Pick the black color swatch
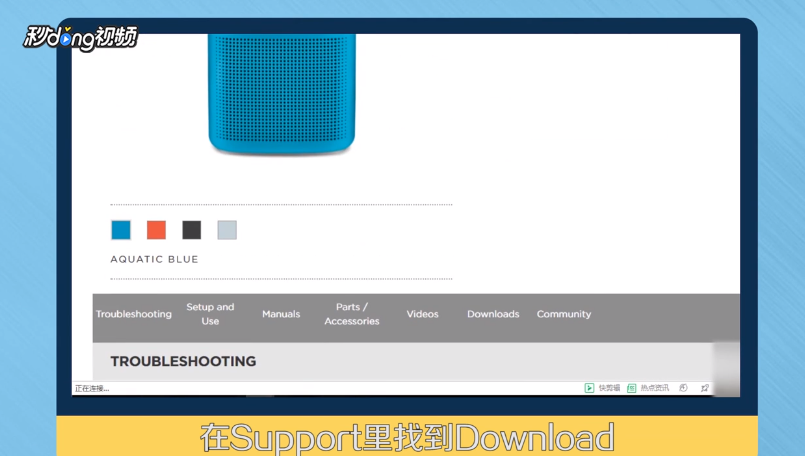The height and width of the screenshot is (456, 805). (x=191, y=230)
